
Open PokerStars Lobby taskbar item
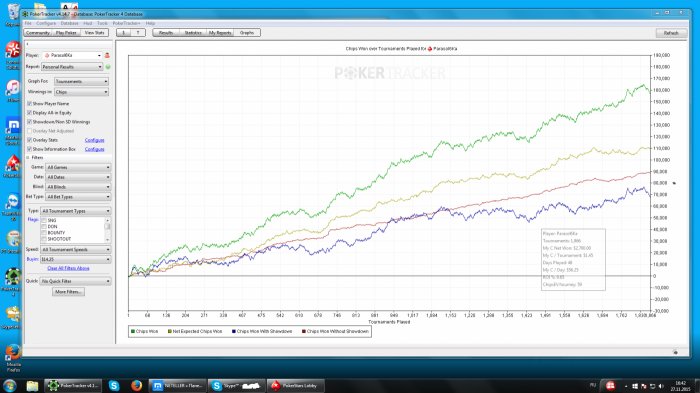[x=296, y=385]
